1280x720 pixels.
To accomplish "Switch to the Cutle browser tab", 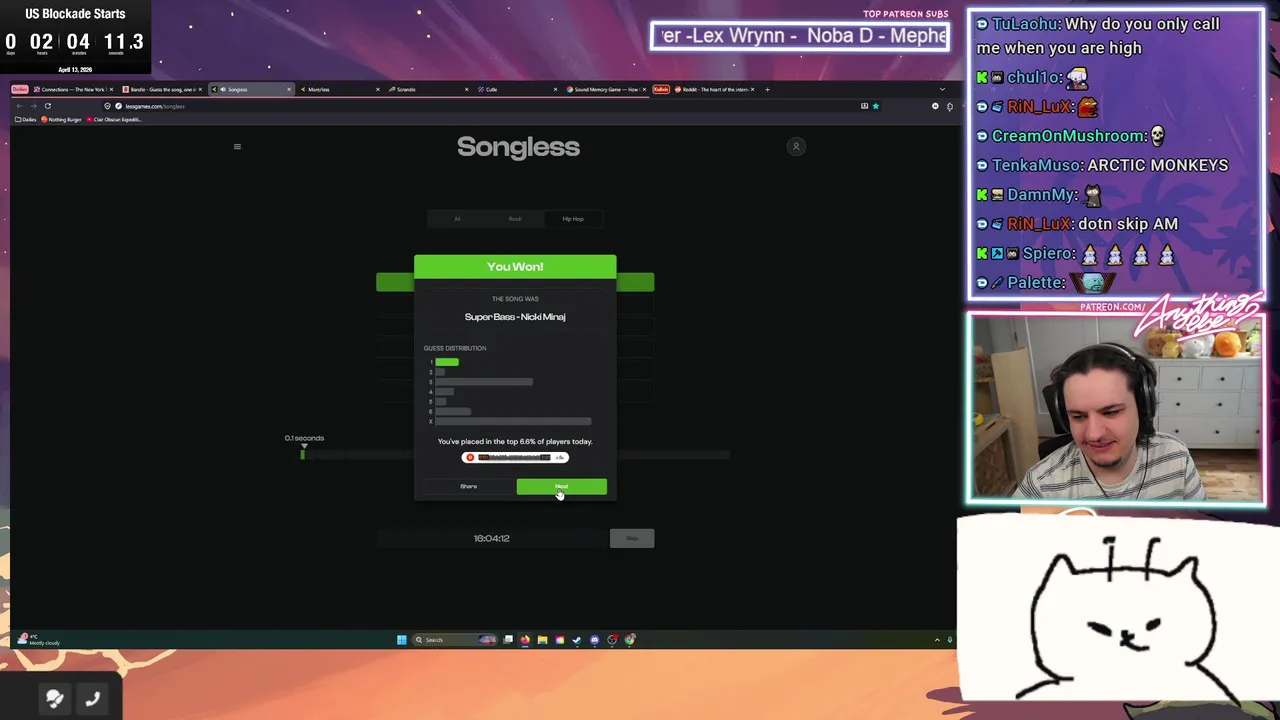I will click(517, 89).
